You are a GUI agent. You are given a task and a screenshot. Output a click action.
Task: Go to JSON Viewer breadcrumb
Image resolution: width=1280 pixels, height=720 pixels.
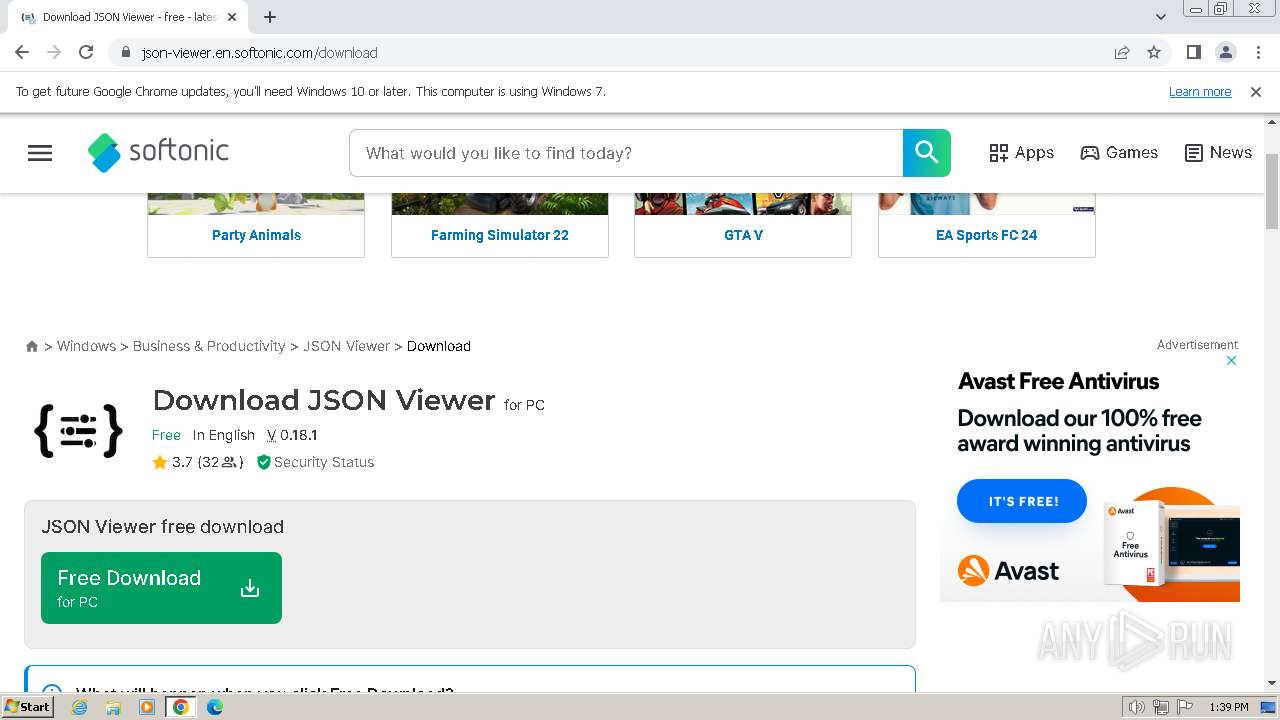(347, 346)
